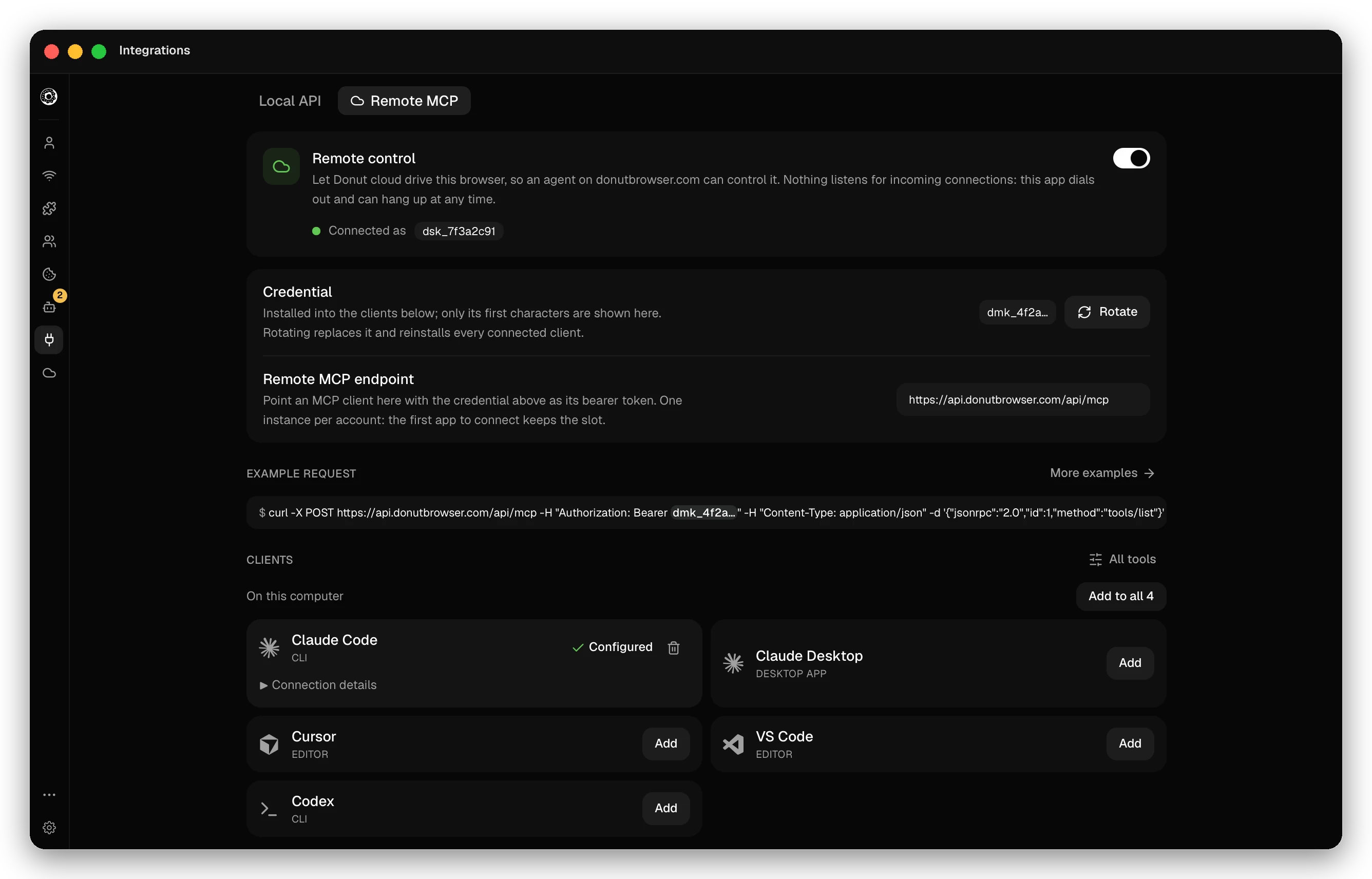Open the settings gear icon

tap(49, 827)
